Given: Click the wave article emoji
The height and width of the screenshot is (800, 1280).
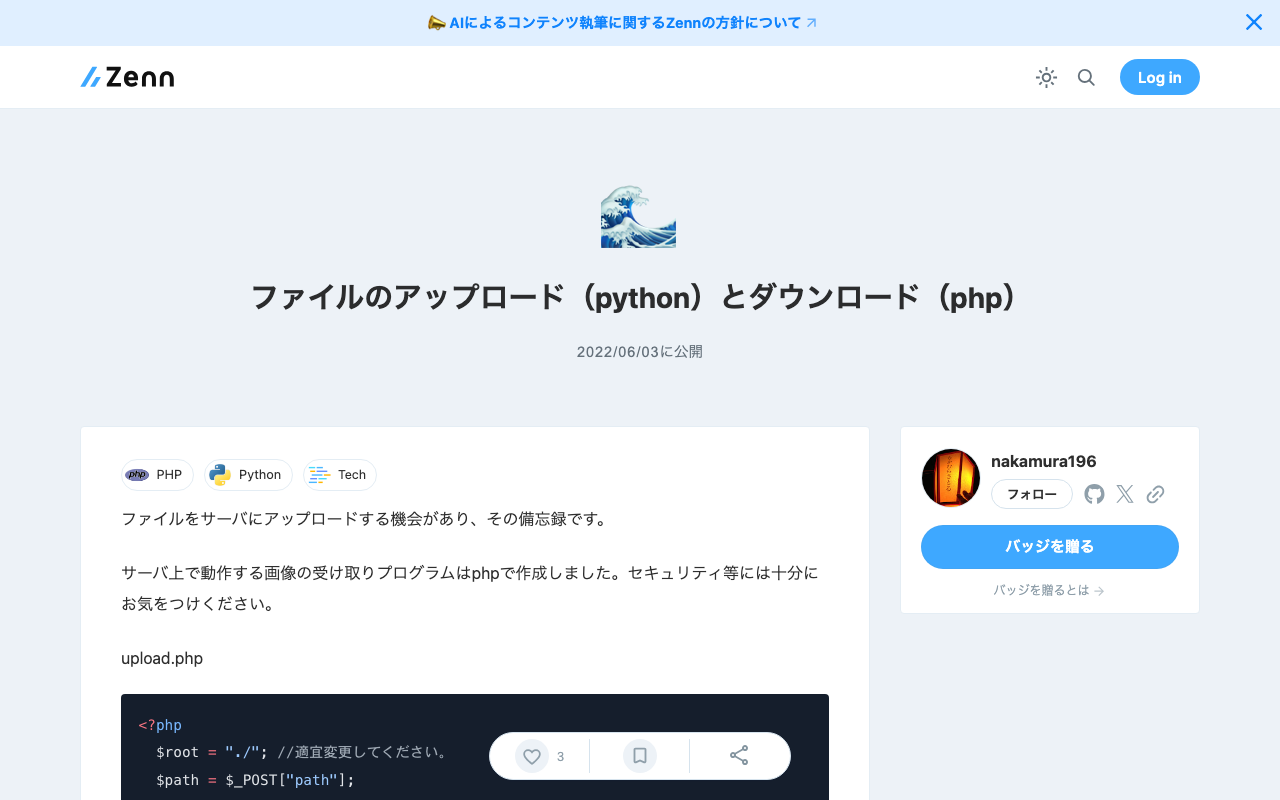Looking at the screenshot, I should click(639, 216).
